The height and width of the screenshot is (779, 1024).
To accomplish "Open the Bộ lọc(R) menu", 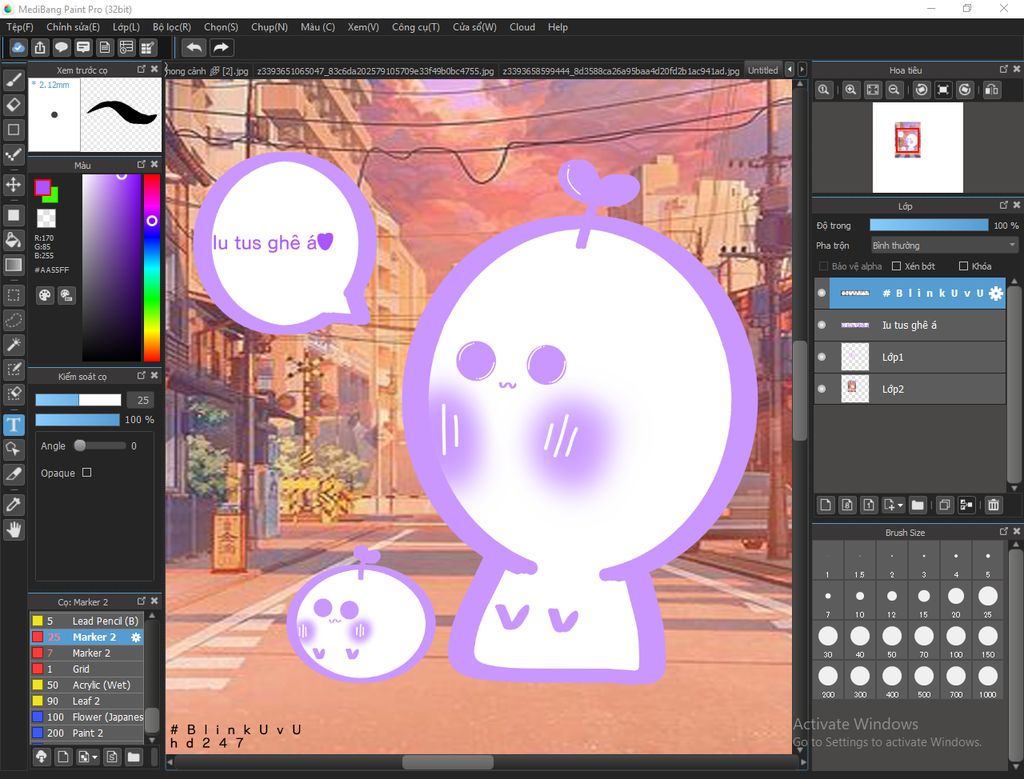I will [172, 27].
